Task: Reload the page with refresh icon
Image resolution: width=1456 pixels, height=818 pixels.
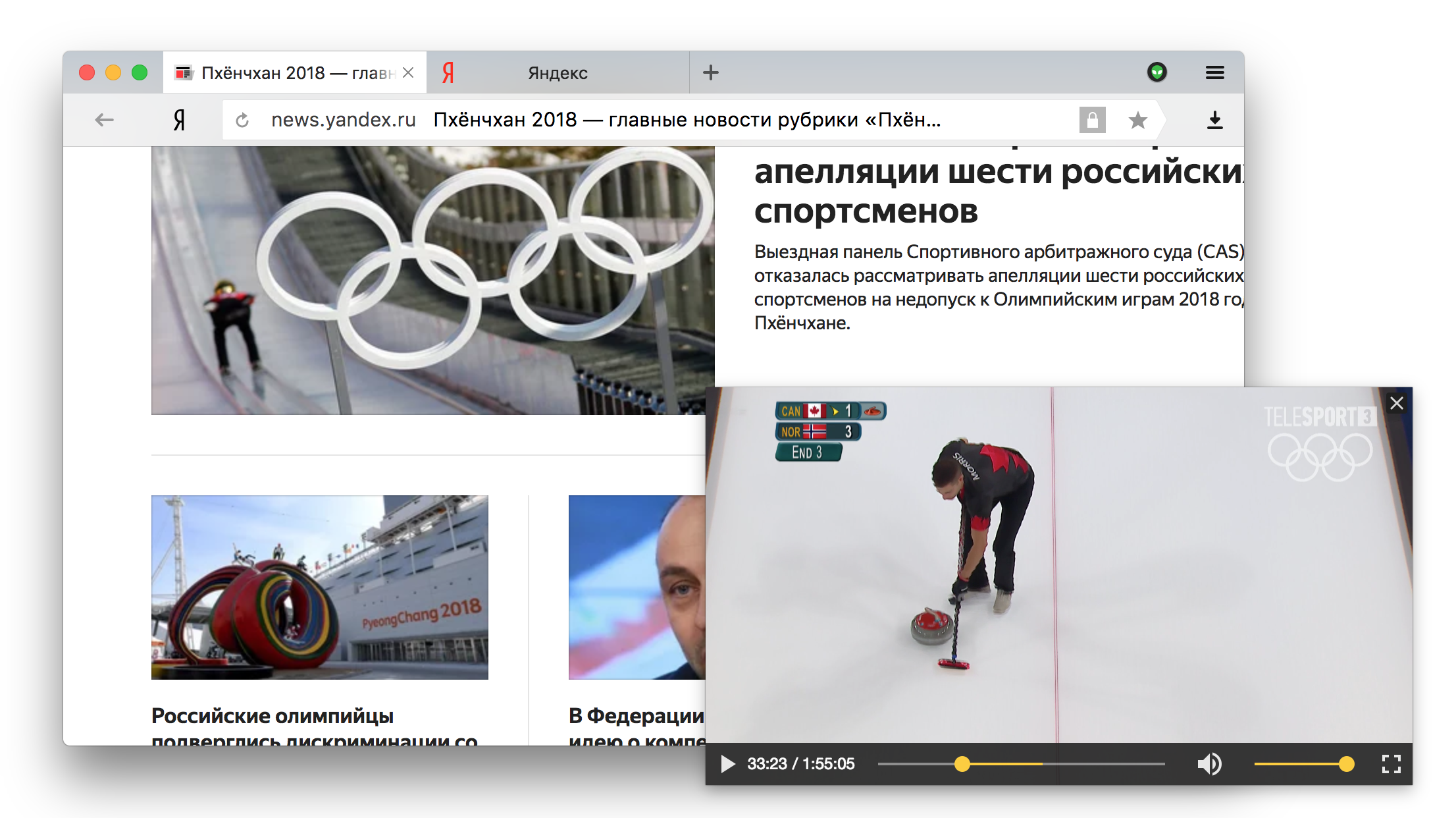Action: tap(242, 120)
